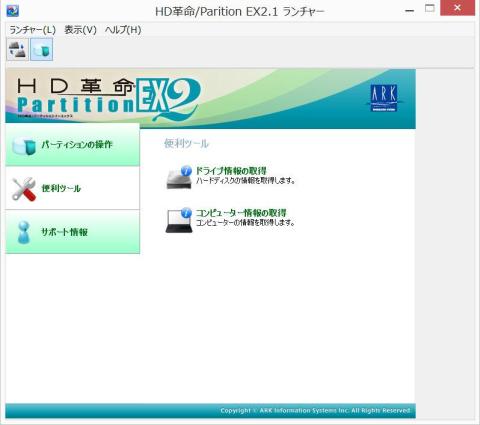This screenshot has width=480, height=425.
Task: Click the hard drive info icon
Action: pyautogui.click(x=179, y=177)
